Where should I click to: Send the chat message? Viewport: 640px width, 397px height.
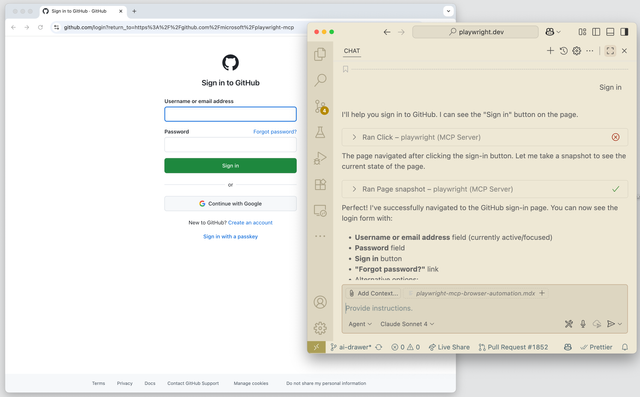coord(611,324)
